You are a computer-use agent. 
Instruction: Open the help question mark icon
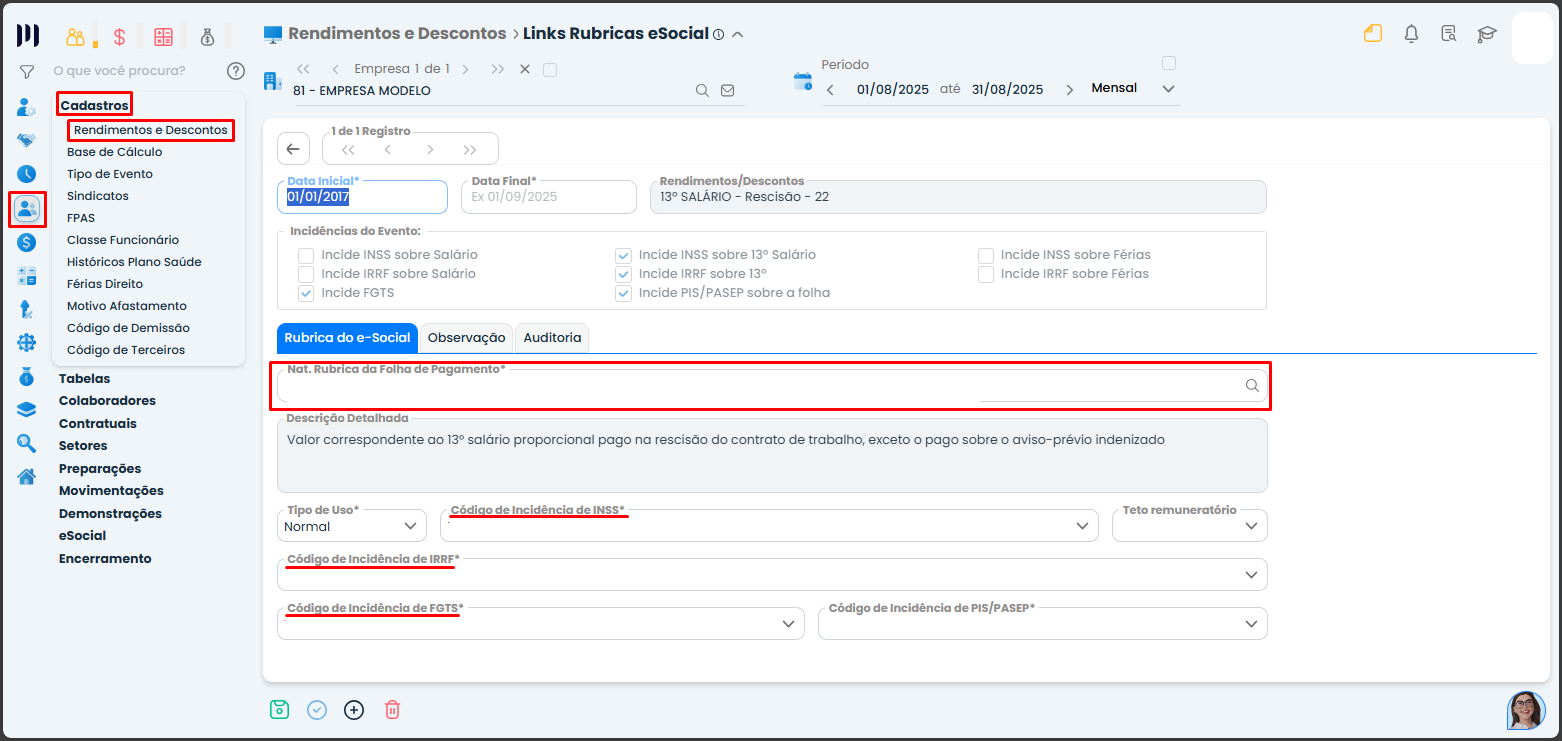[x=236, y=71]
